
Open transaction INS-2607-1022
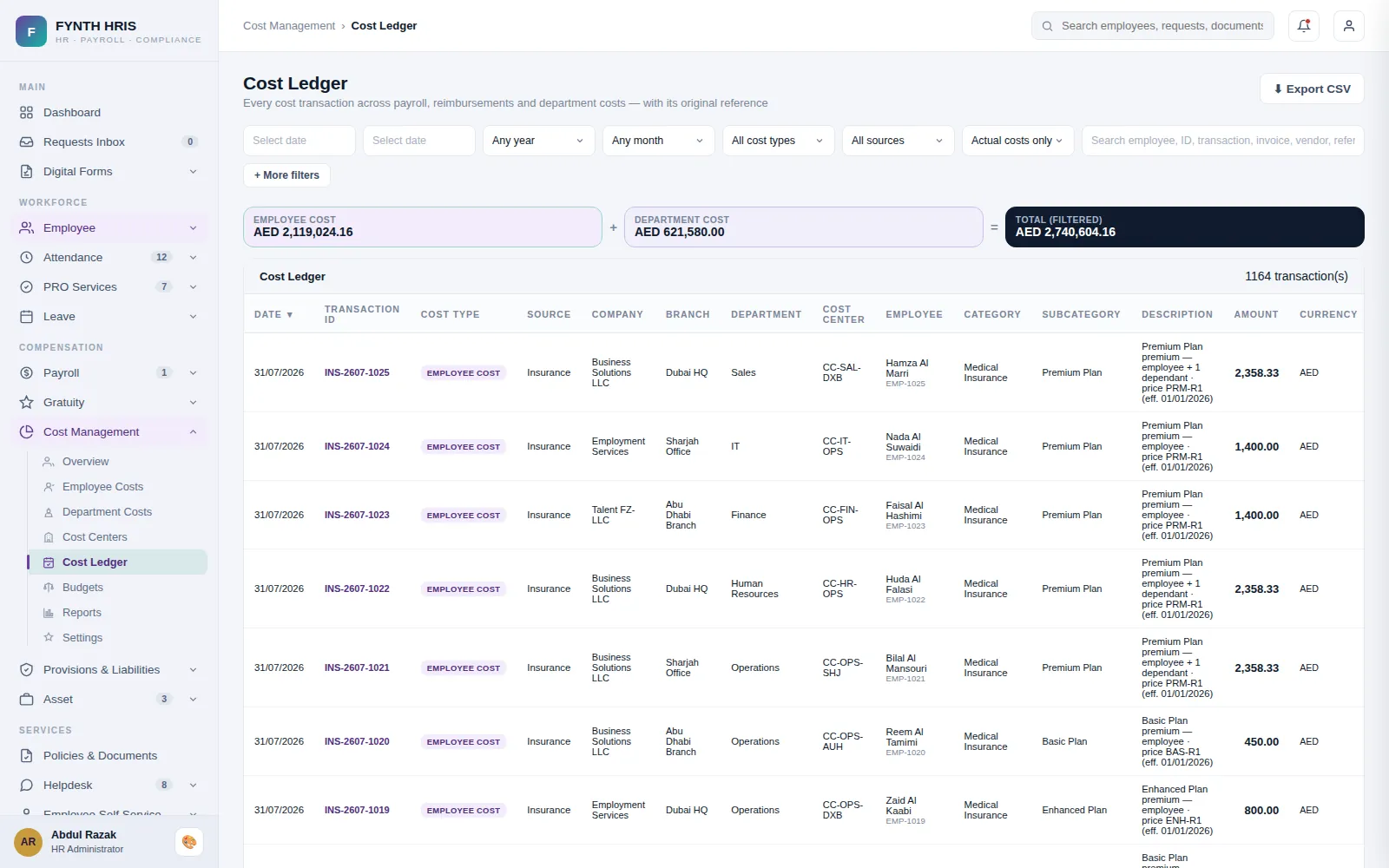pyautogui.click(x=357, y=589)
